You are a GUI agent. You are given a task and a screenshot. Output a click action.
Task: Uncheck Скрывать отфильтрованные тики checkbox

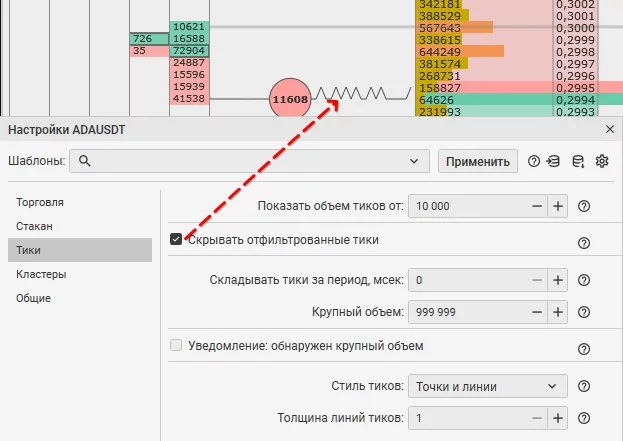[x=176, y=239]
